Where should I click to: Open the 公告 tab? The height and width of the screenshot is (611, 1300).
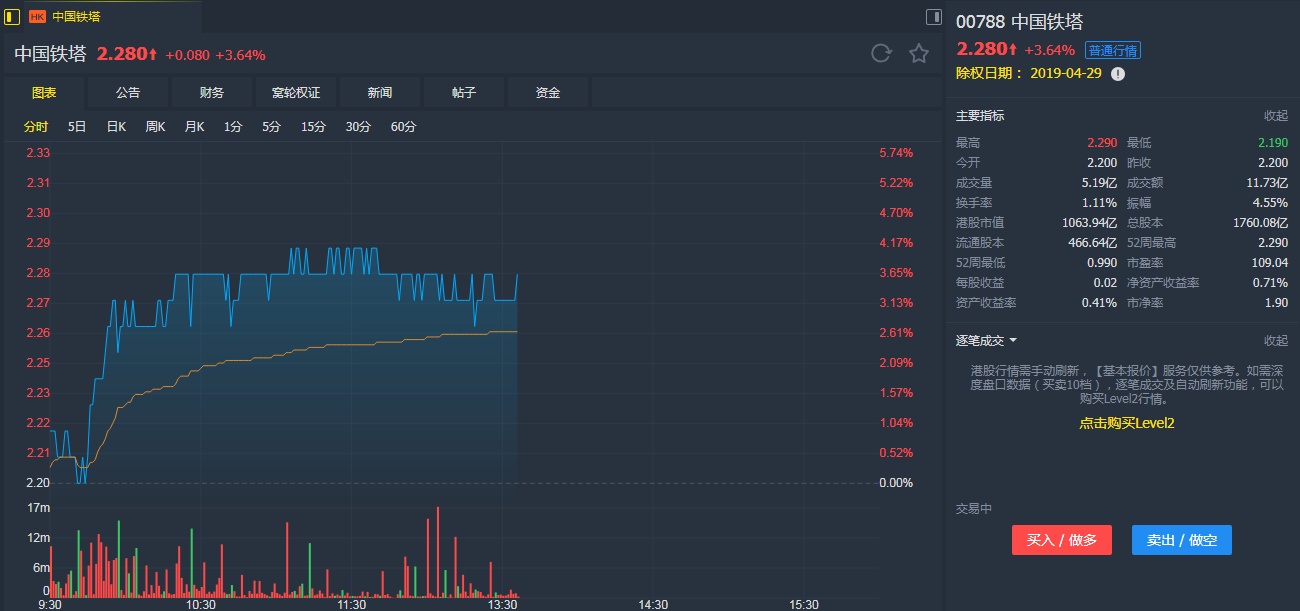click(128, 93)
